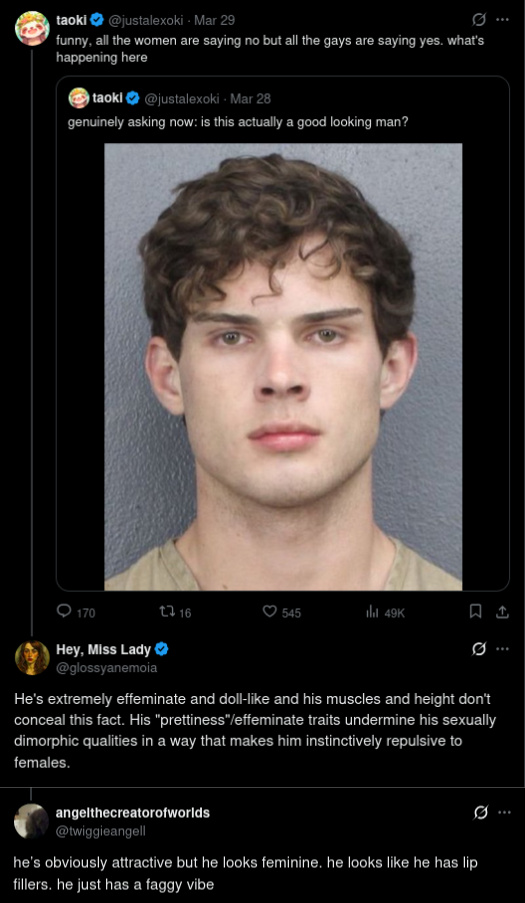Open more options on angelthecreatorofworlds reply
This screenshot has height=903, width=525.
(503, 813)
